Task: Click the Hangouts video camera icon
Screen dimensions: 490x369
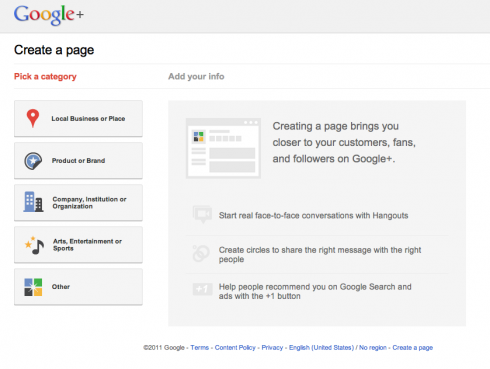Action: 202,214
